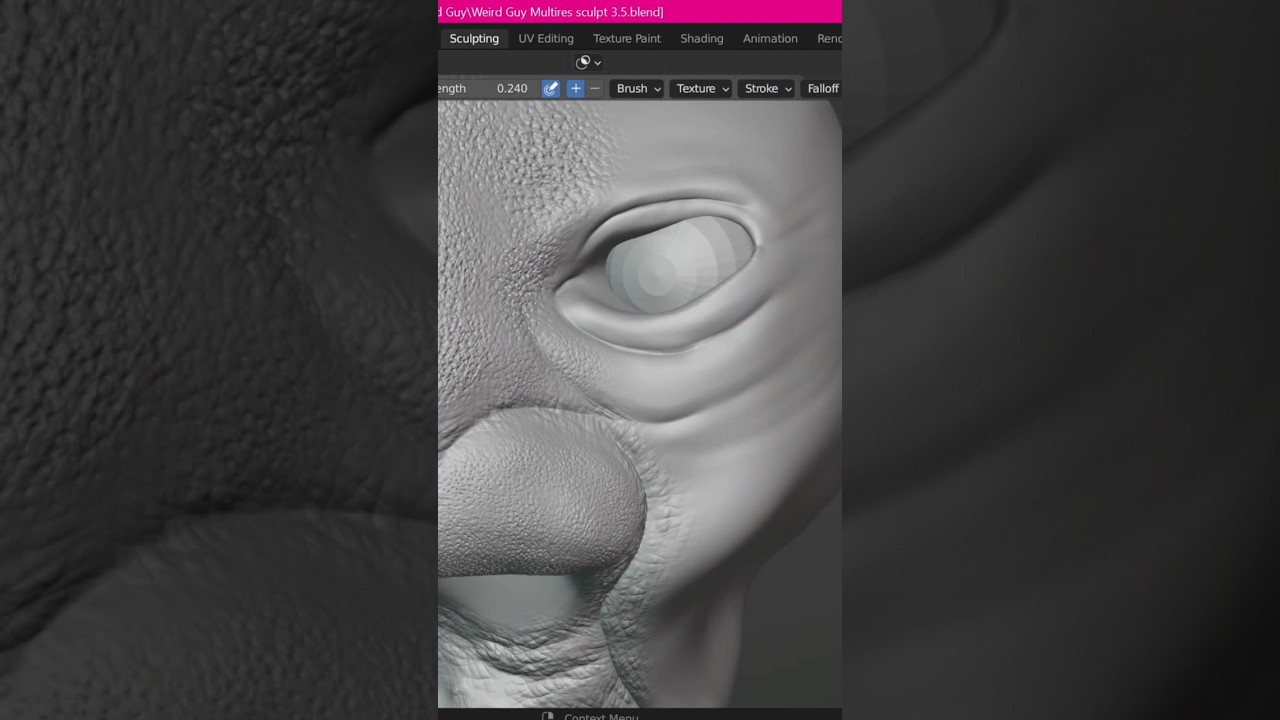Switch to the Sculpting workspace tab
The image size is (1280, 720).
pyautogui.click(x=473, y=38)
